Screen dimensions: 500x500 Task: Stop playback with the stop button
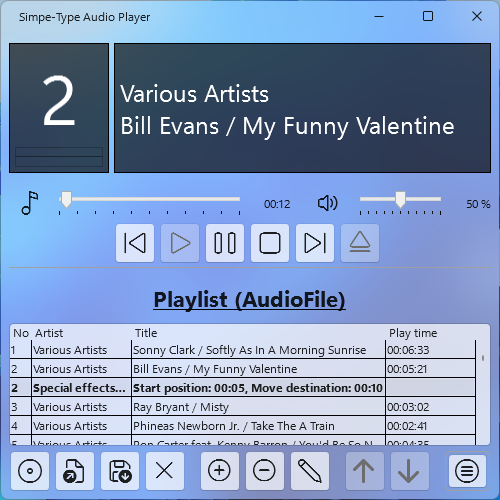coord(270,243)
